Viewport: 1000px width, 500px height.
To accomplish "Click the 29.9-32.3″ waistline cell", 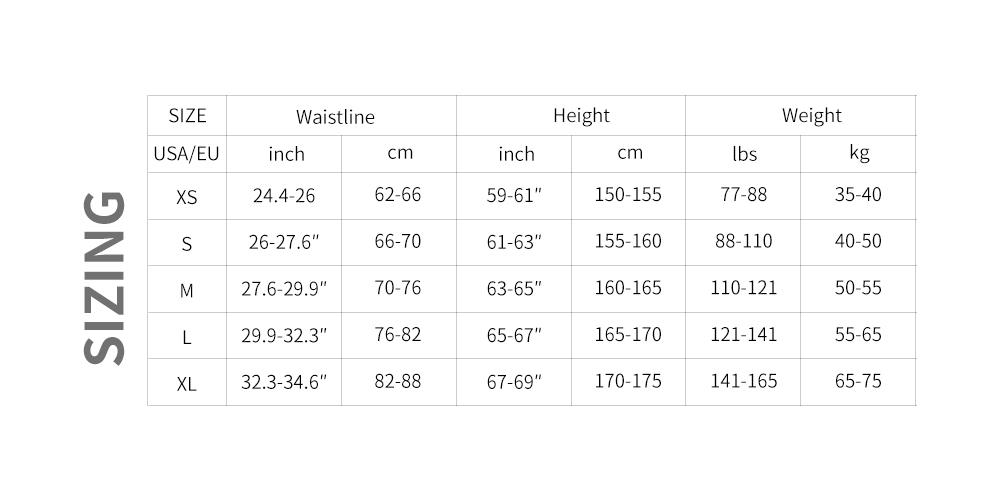I will tap(284, 335).
